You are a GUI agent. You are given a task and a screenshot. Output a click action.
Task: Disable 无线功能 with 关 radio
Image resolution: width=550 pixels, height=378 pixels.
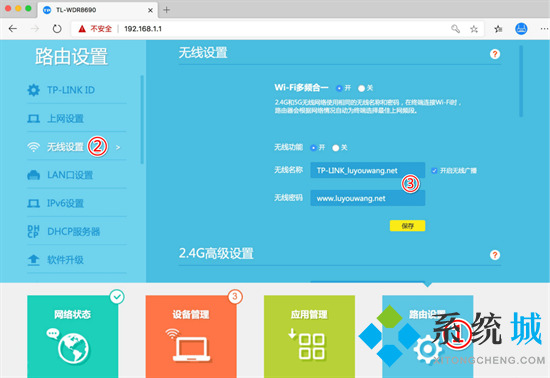tap(336, 148)
